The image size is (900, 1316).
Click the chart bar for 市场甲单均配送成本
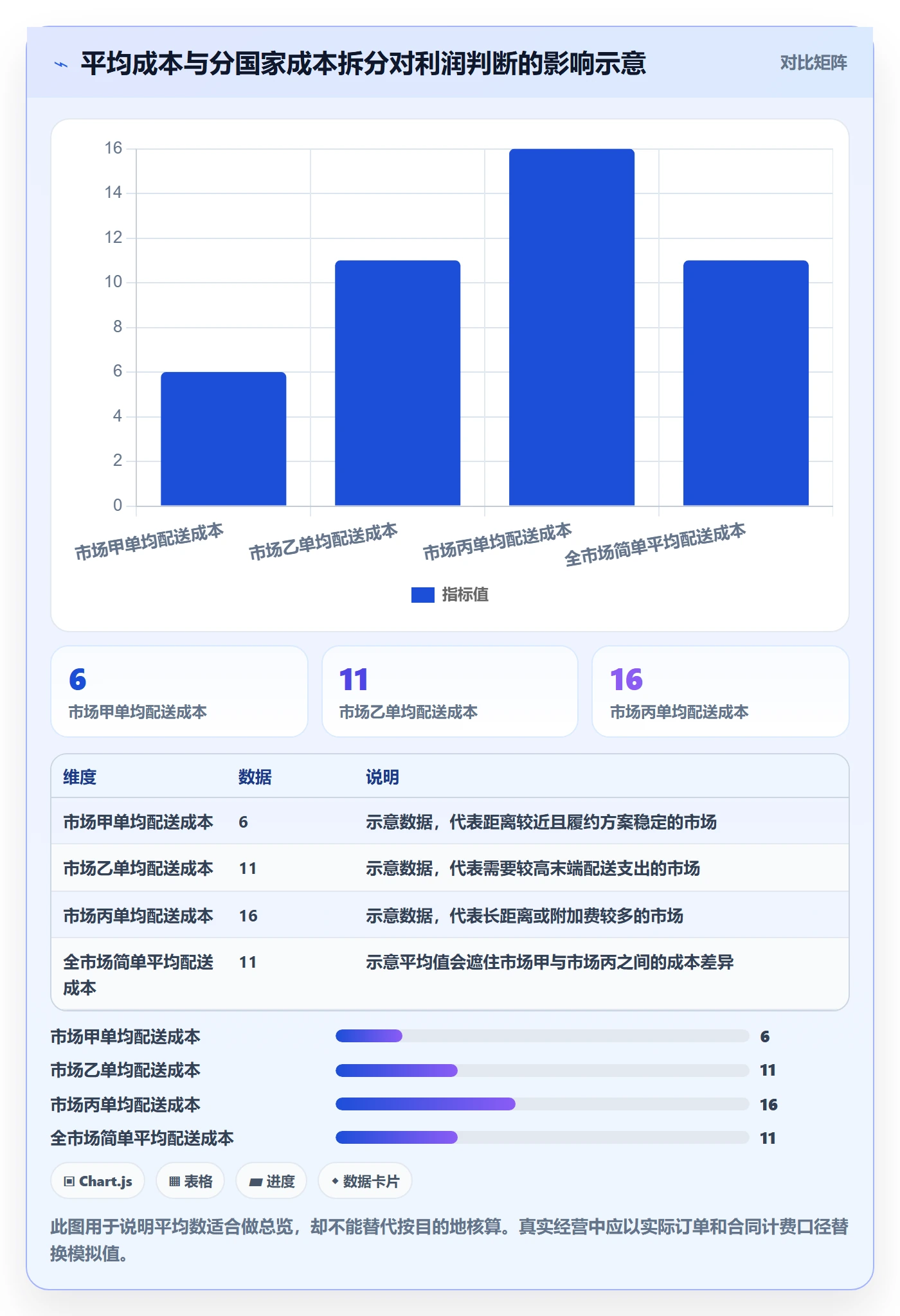[224, 439]
